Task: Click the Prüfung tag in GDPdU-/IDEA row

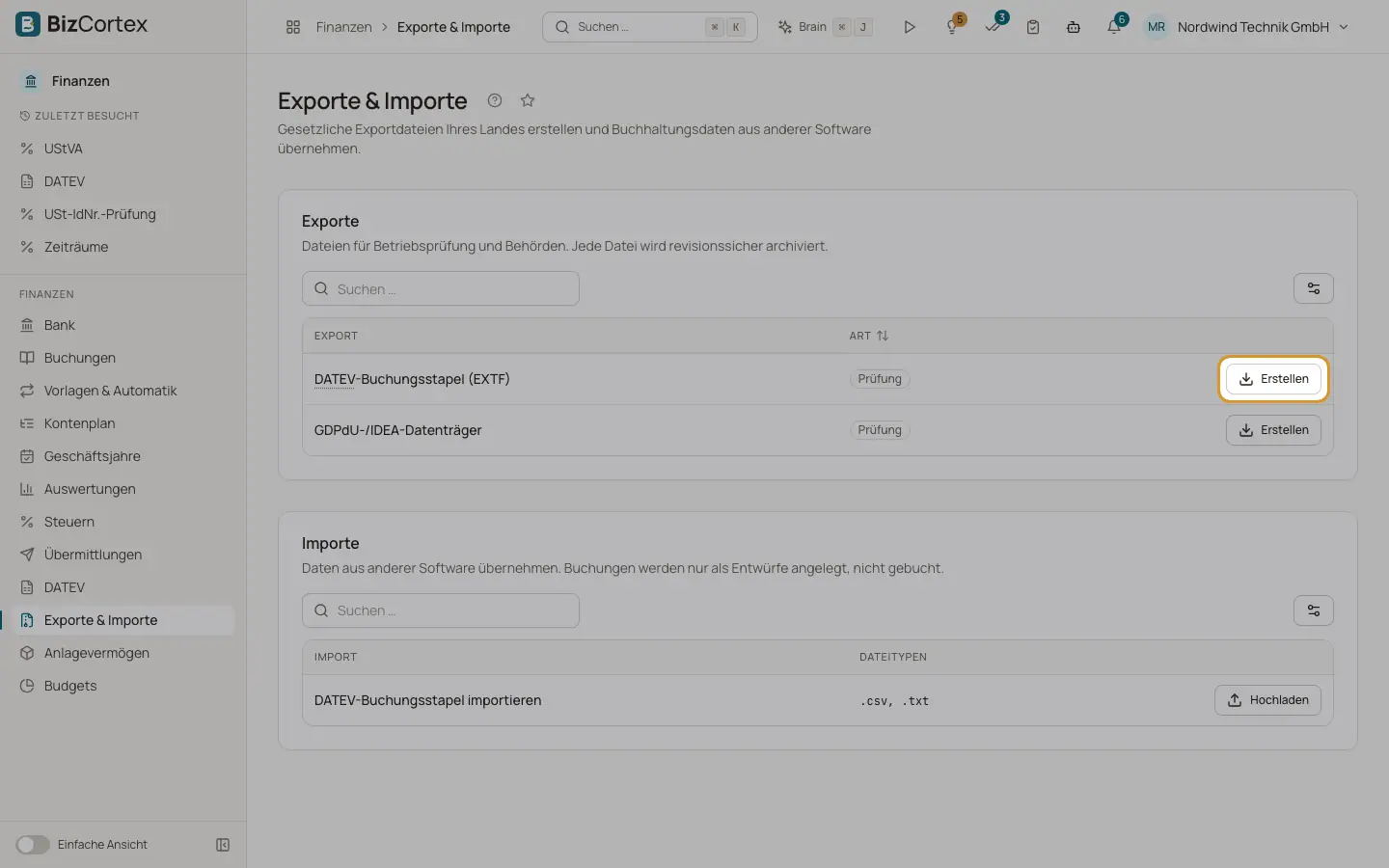Action: pos(880,430)
